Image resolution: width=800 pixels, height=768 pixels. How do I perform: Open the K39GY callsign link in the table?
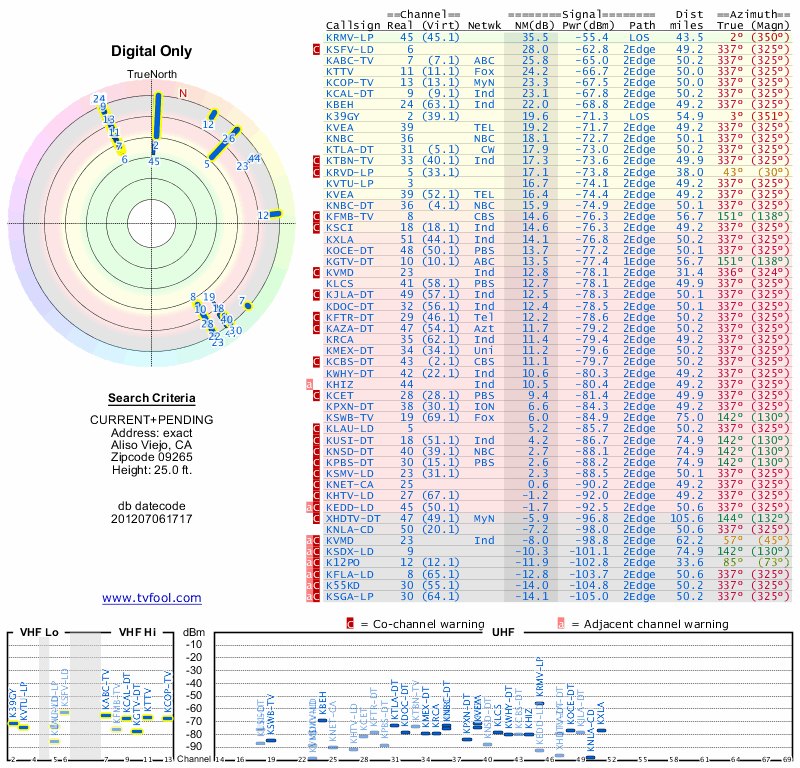tap(343, 116)
